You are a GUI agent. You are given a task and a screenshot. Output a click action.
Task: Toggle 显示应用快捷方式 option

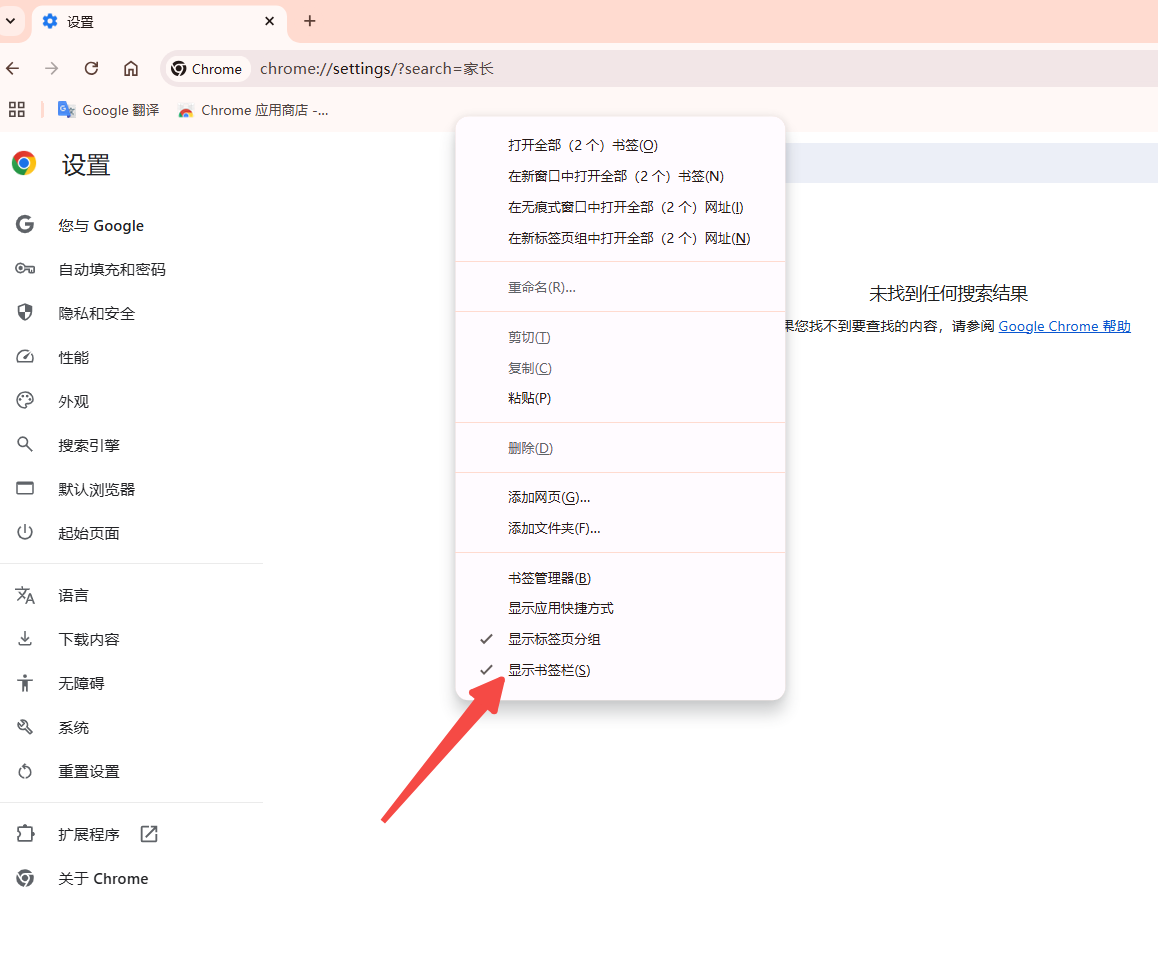(x=620, y=608)
